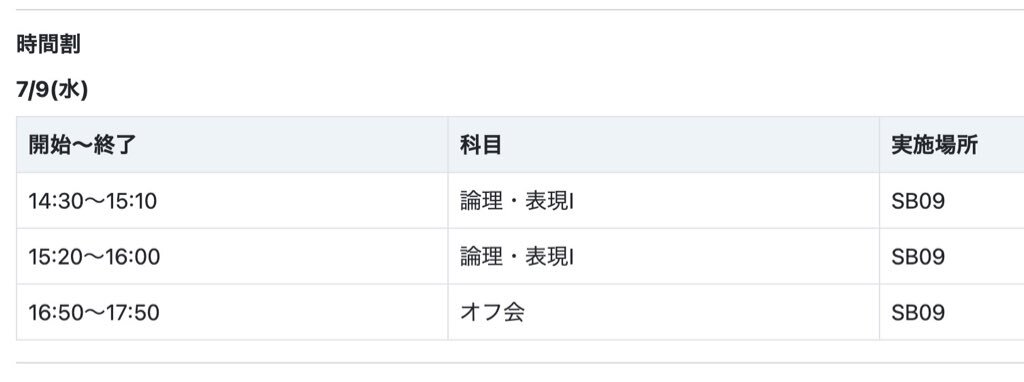
Task: Click SB09 in the オフ会 row
Action: (x=918, y=313)
